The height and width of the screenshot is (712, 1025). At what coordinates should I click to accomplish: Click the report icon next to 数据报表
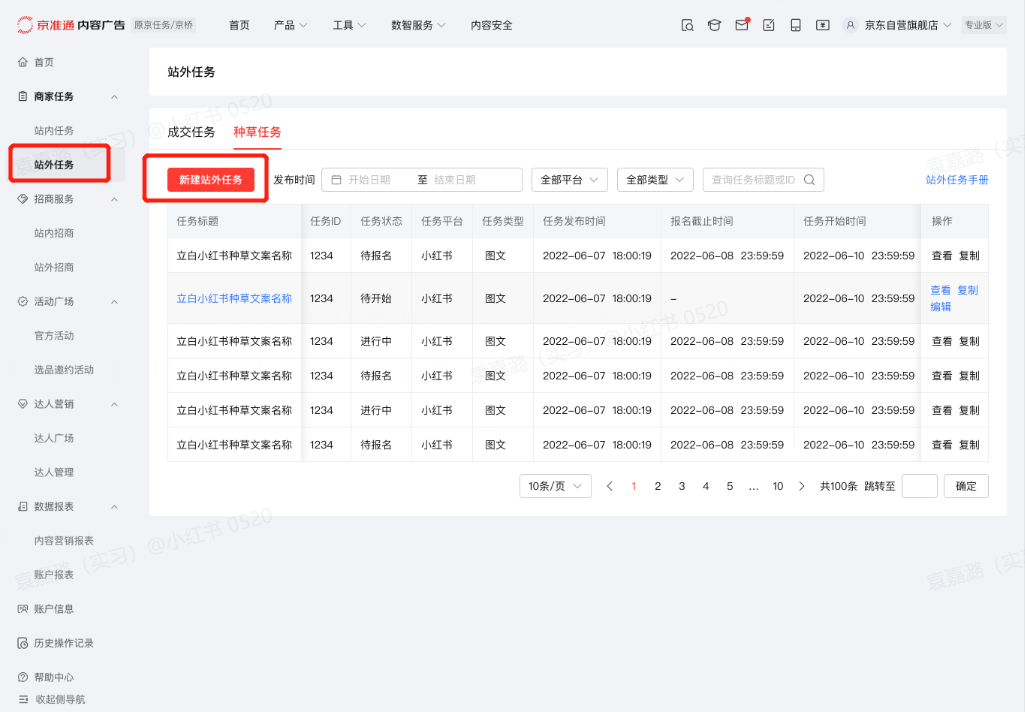(x=23, y=507)
